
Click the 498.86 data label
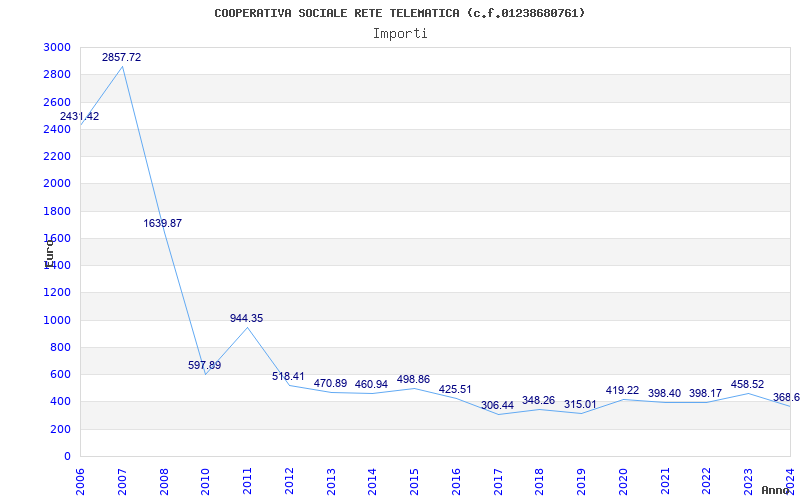point(413,379)
